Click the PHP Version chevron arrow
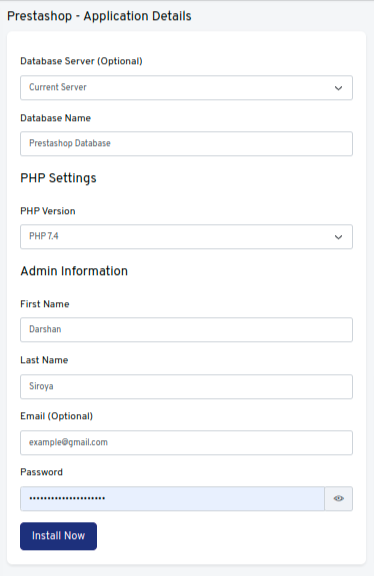The width and height of the screenshot is (374, 576). [338, 237]
